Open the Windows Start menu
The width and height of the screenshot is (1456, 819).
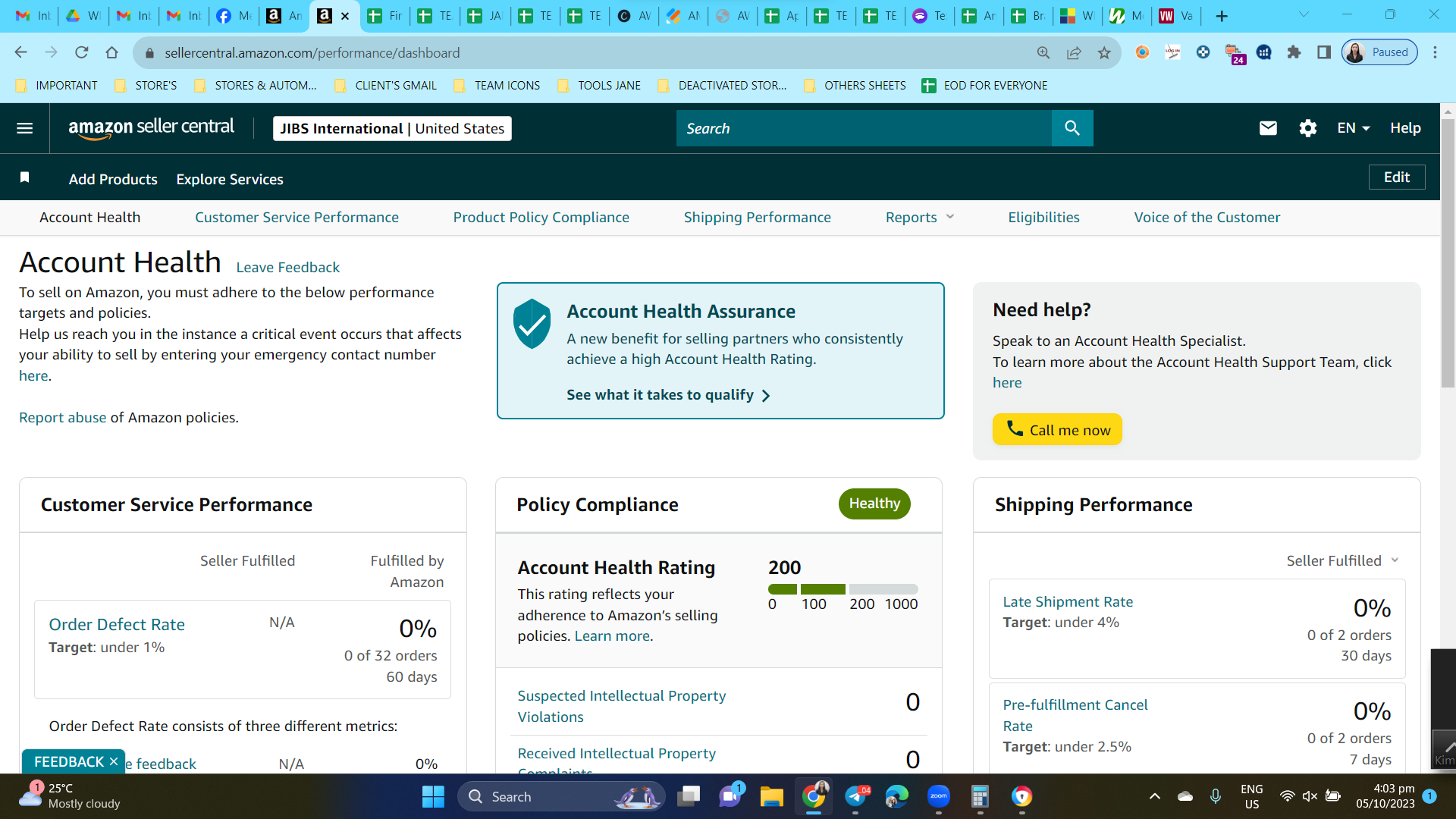click(433, 796)
